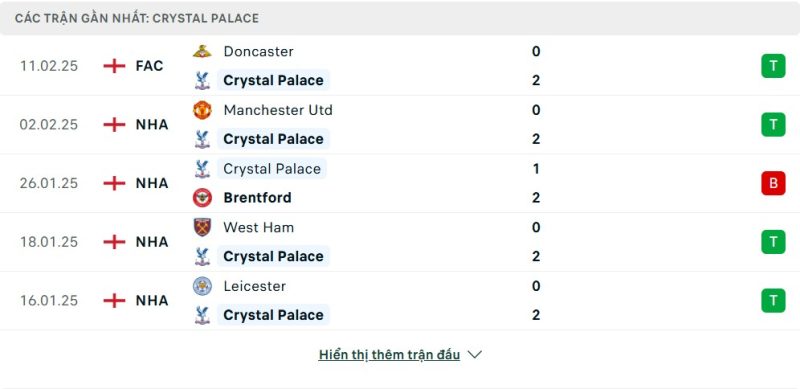Screen dimensions: 800x389
Task: Select NHA label for 02.02.25 match
Action: tap(152, 125)
